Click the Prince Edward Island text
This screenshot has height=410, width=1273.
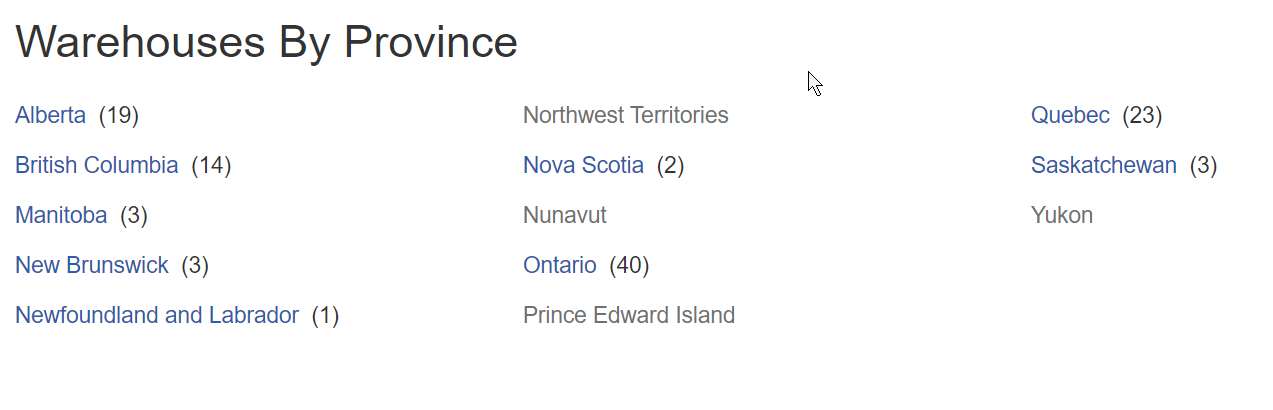pos(628,315)
